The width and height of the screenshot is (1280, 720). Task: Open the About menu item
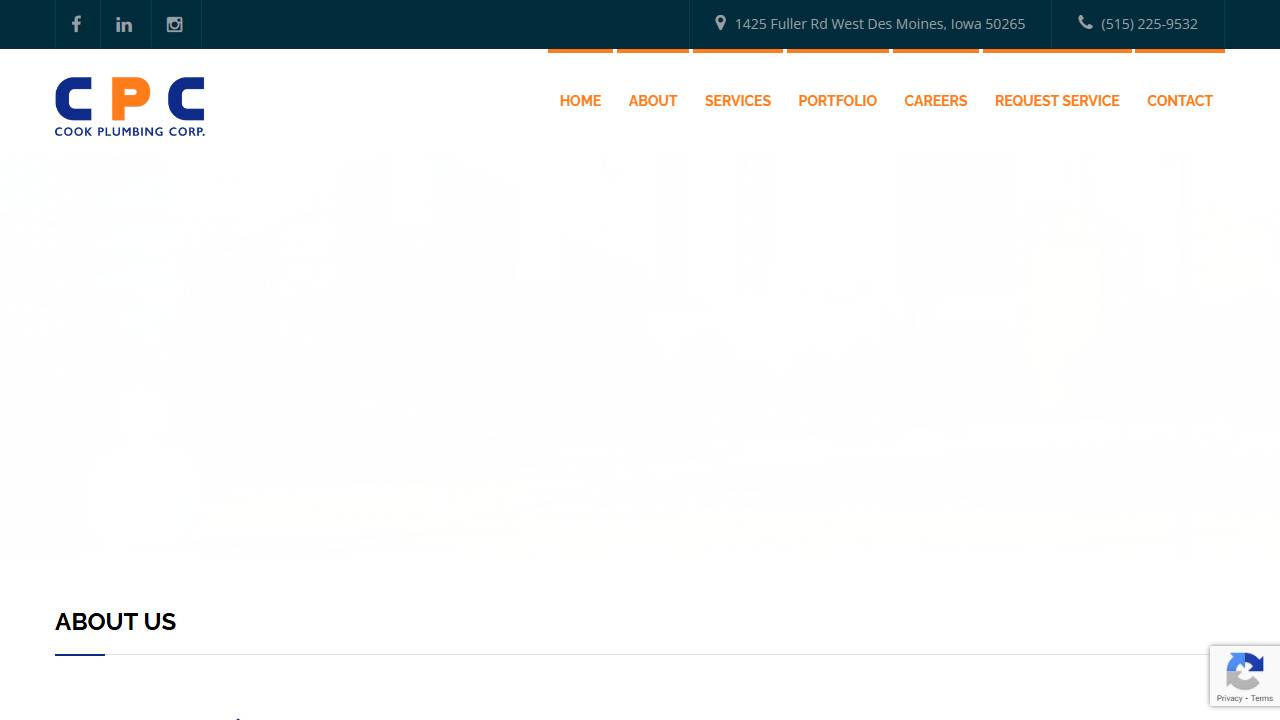[653, 101]
